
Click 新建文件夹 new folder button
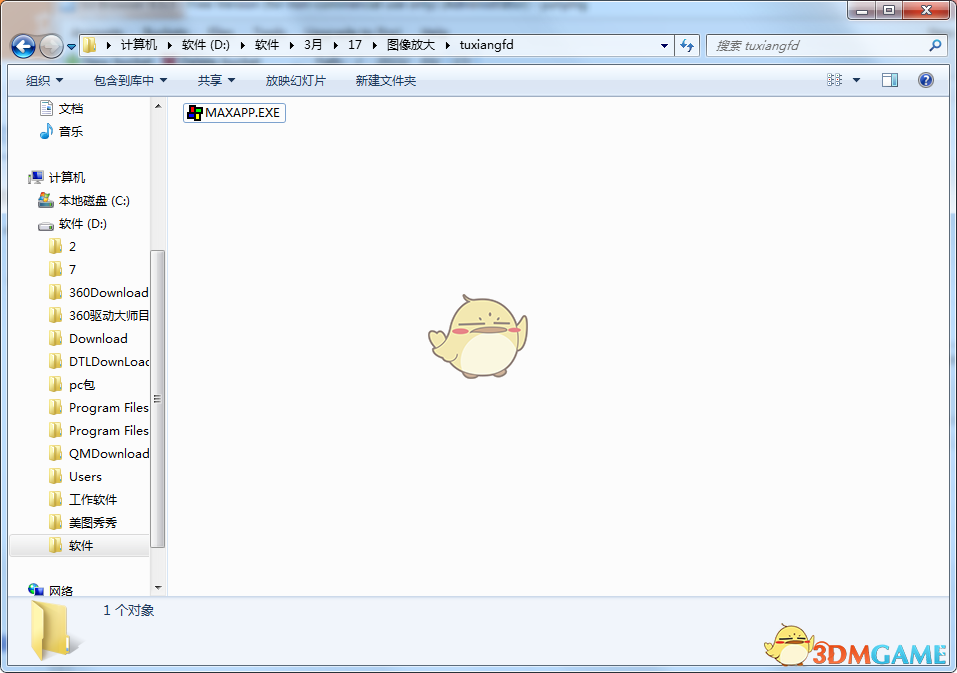coord(385,80)
